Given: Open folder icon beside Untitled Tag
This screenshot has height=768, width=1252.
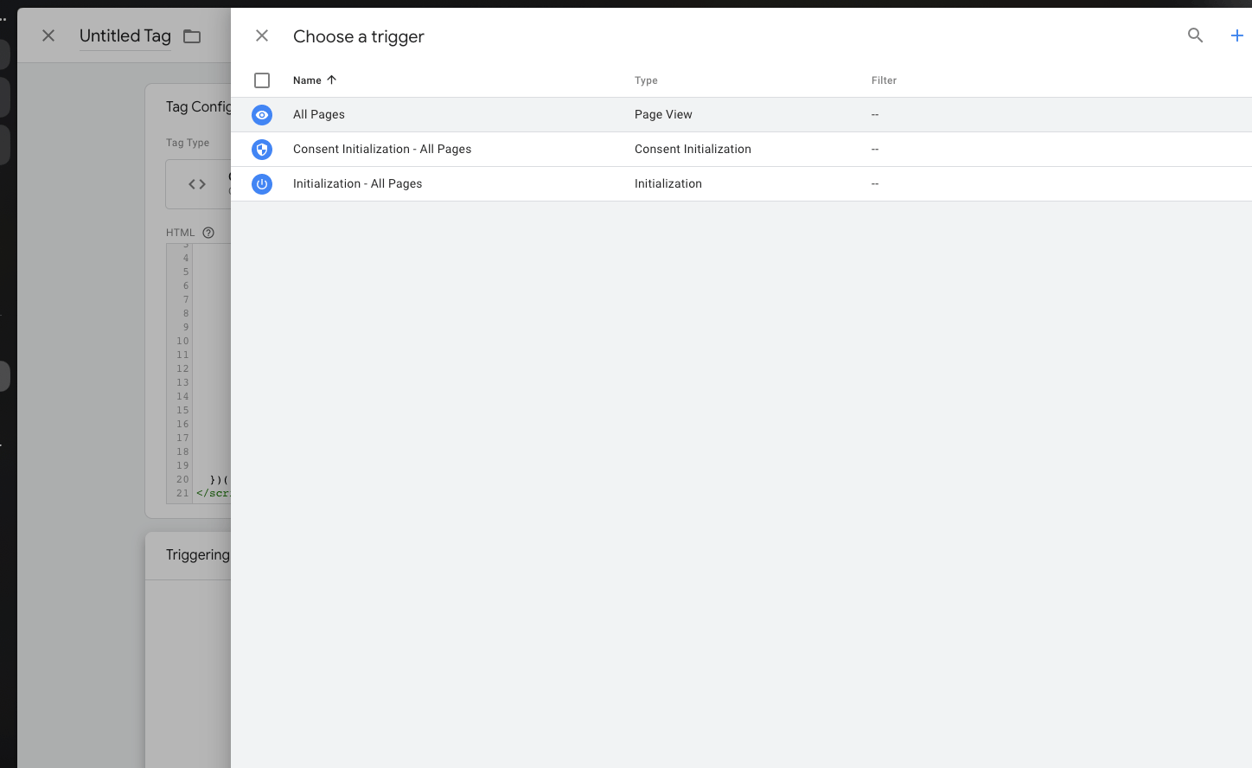Looking at the screenshot, I should click(192, 37).
